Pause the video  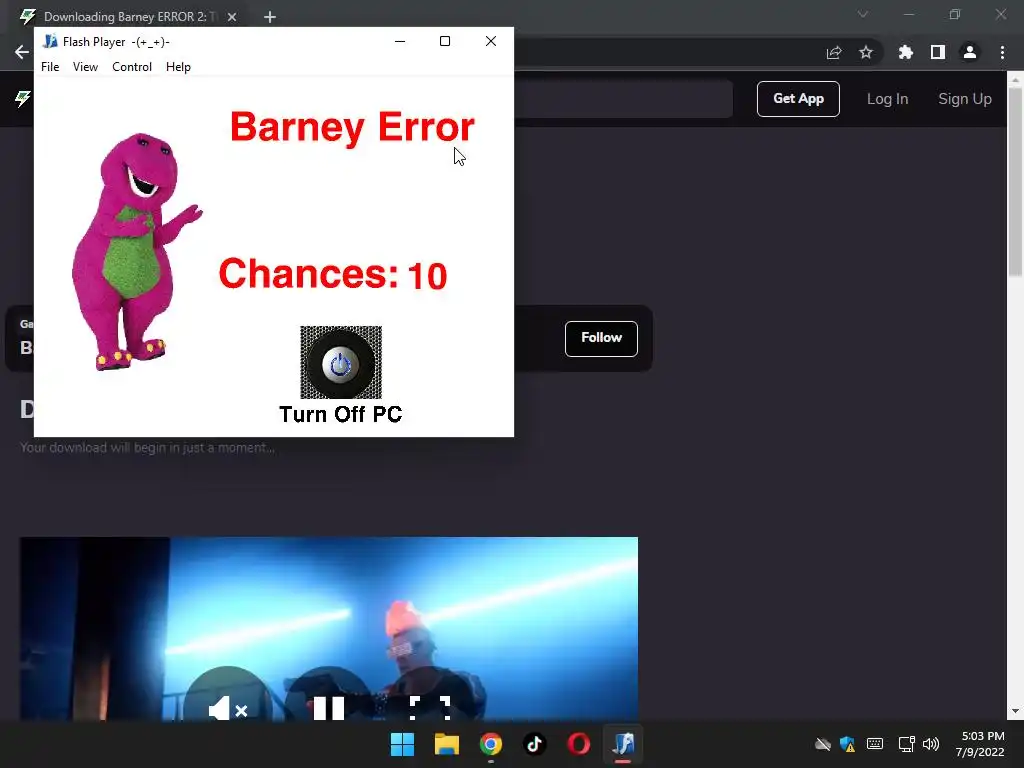point(328,709)
